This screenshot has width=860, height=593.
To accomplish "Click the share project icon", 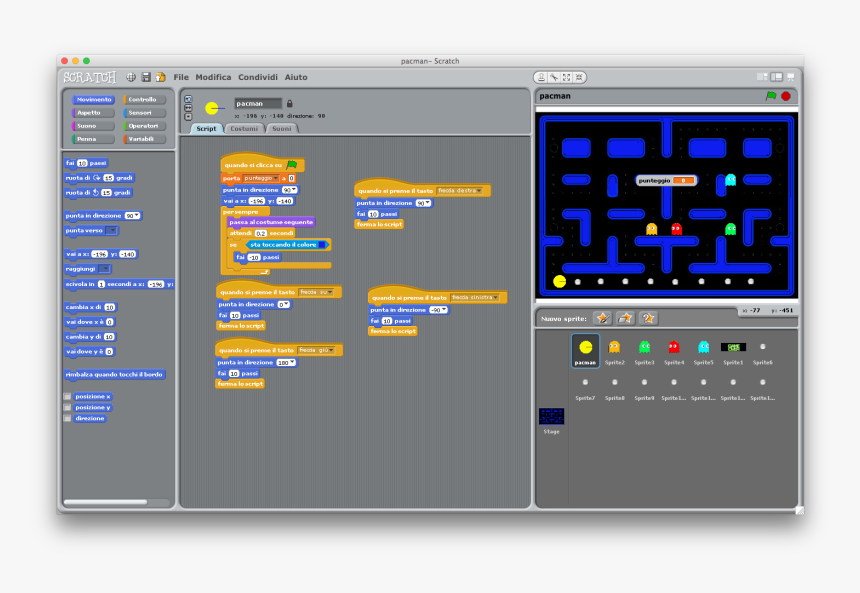I will coord(161,77).
